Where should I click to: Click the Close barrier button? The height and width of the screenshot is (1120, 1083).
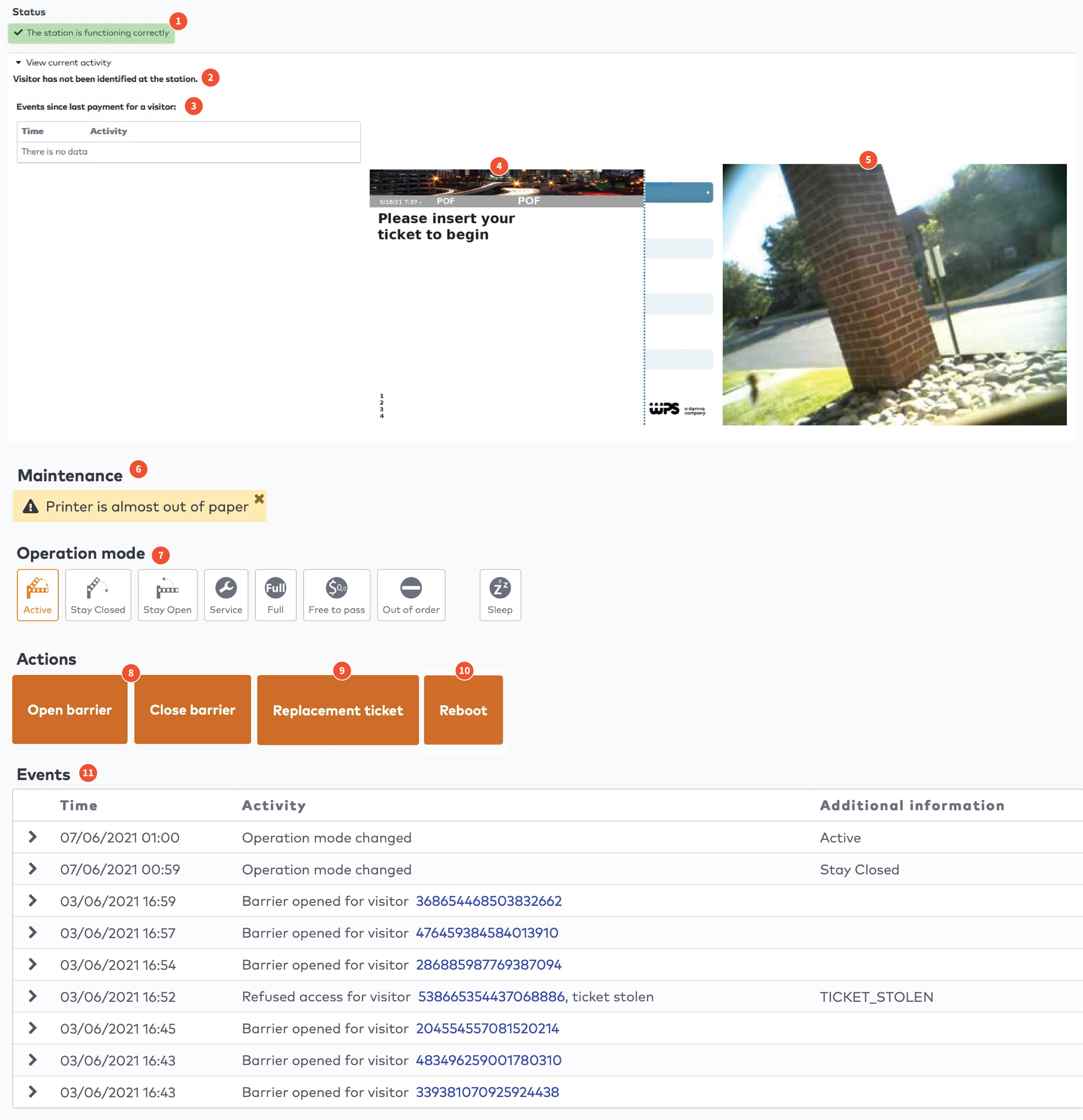192,710
